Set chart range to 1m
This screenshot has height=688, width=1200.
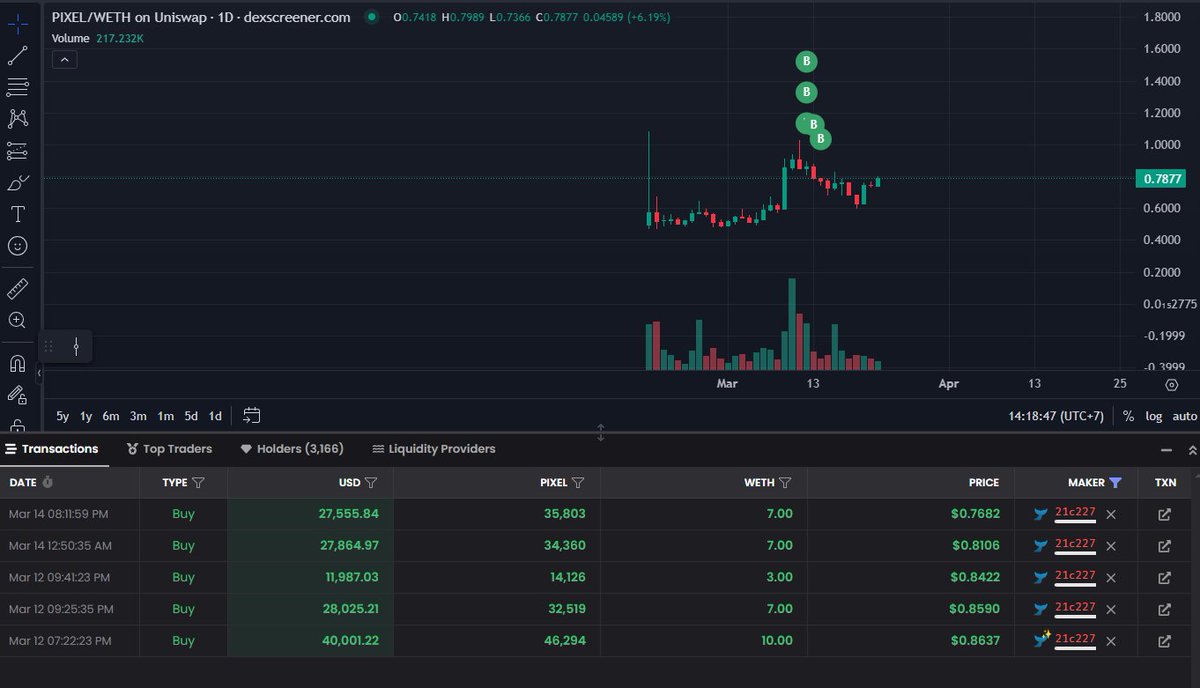165,415
